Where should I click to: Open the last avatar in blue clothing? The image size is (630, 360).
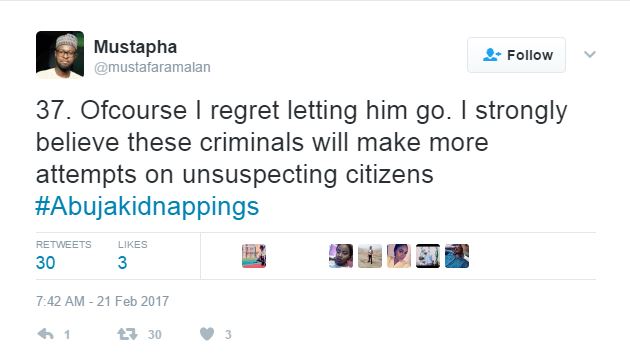click(457, 256)
